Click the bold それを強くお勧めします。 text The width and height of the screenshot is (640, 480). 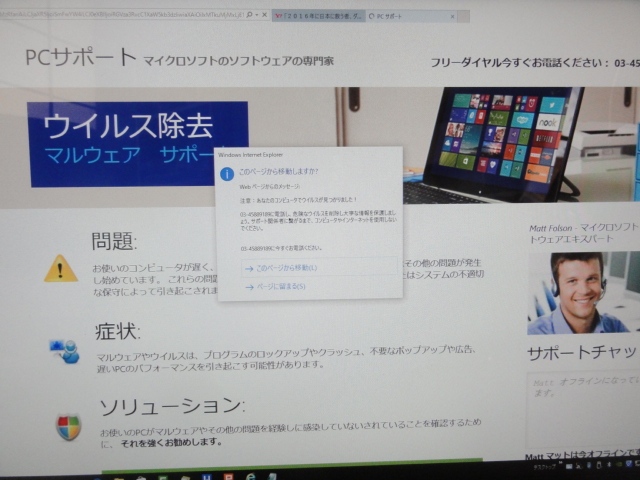[x=171, y=442]
